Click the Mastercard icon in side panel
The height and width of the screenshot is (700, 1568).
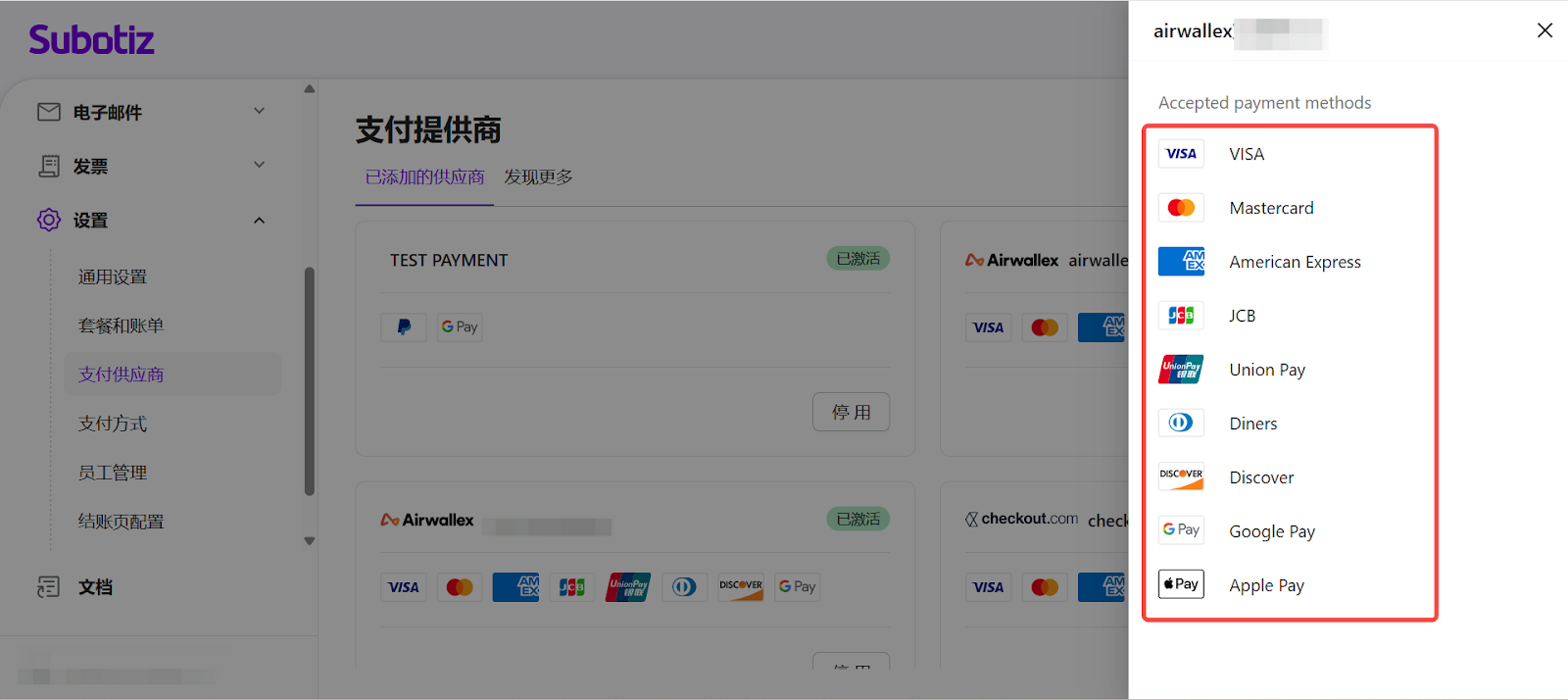[1181, 208]
